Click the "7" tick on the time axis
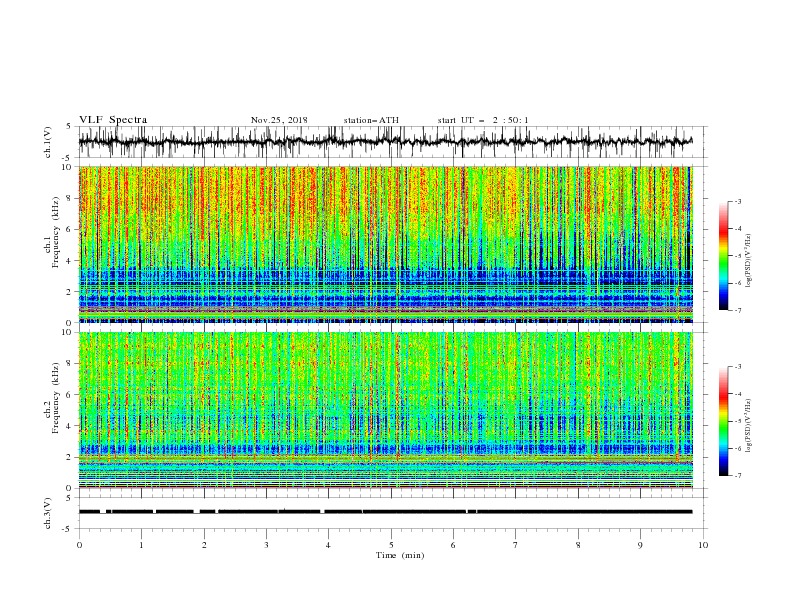792x612 pixels. point(516,545)
